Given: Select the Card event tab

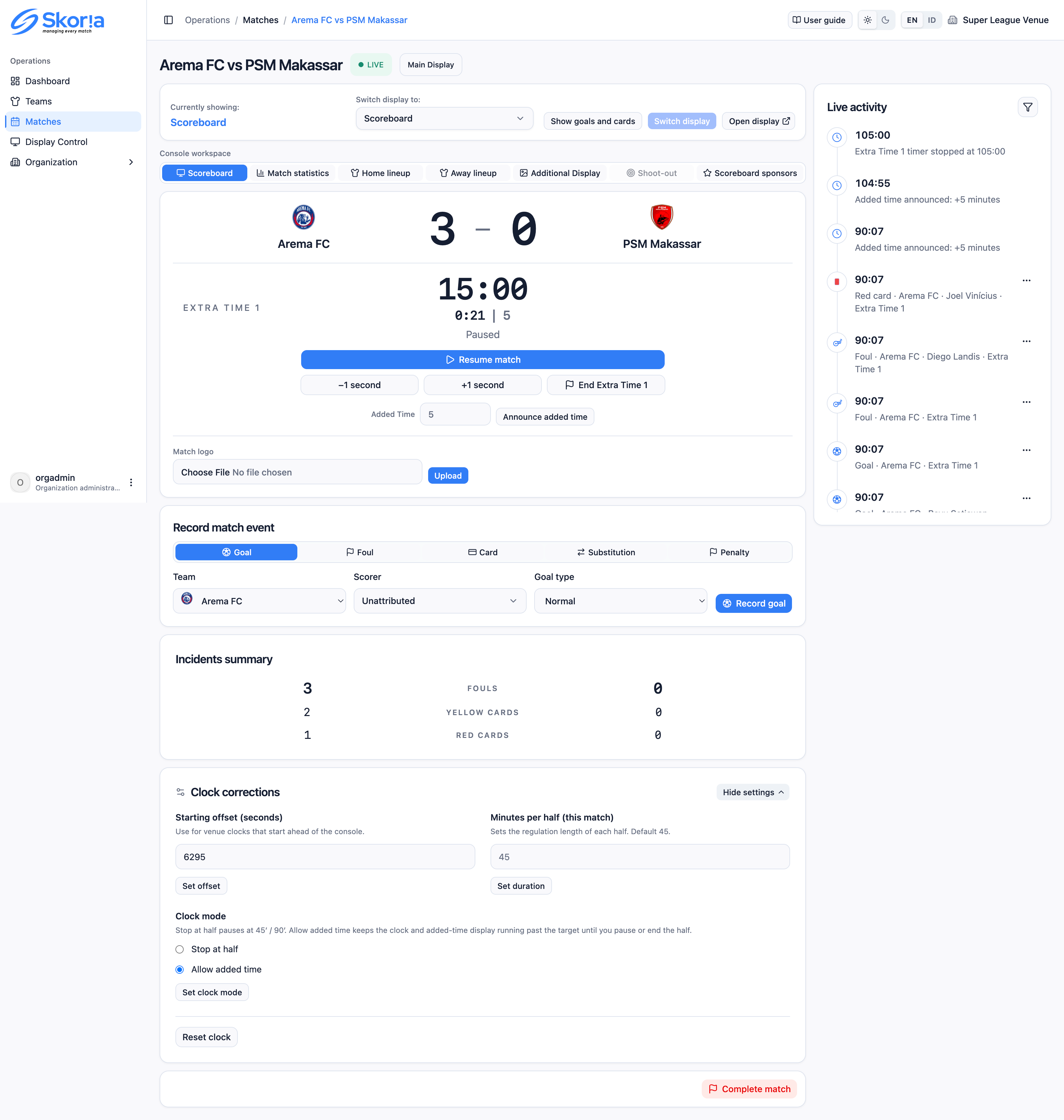Looking at the screenshot, I should [x=483, y=552].
